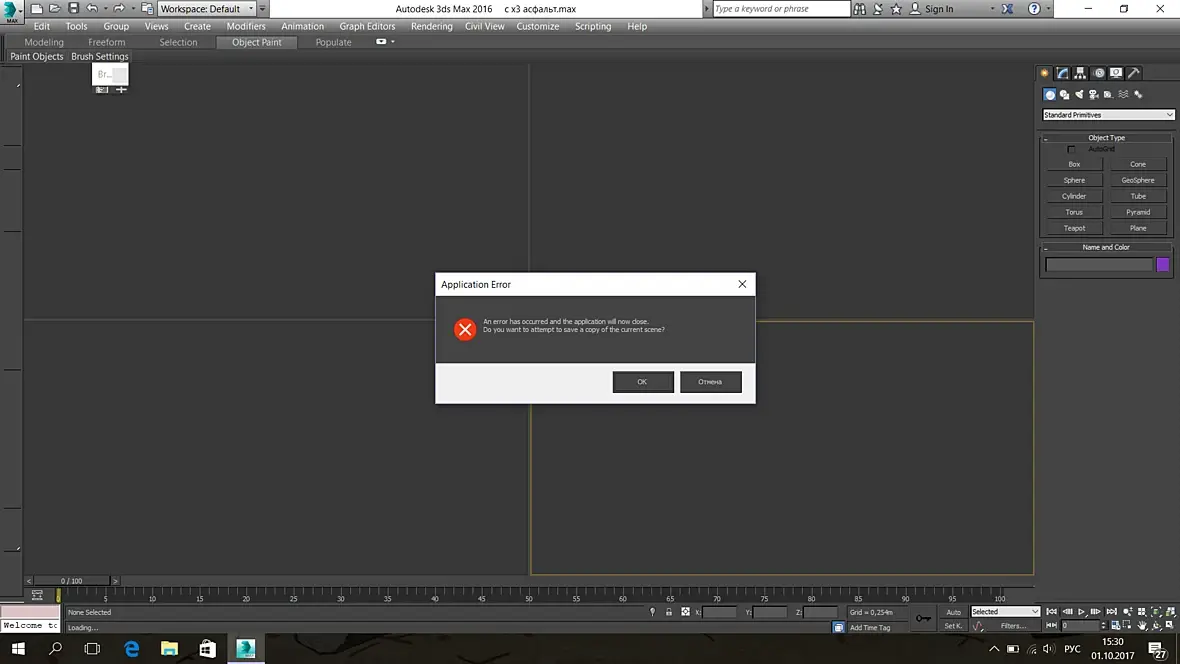Switch to the Freeform ribbon tab
Screen dimensions: 1180x664
pos(106,42)
